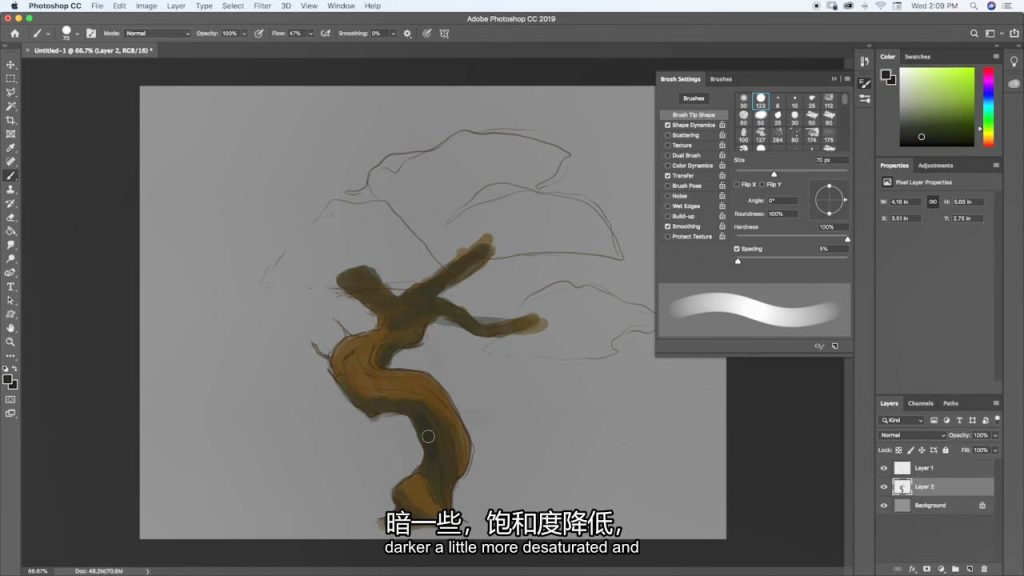Choose the Type tool
1024x576 pixels.
(x=11, y=286)
